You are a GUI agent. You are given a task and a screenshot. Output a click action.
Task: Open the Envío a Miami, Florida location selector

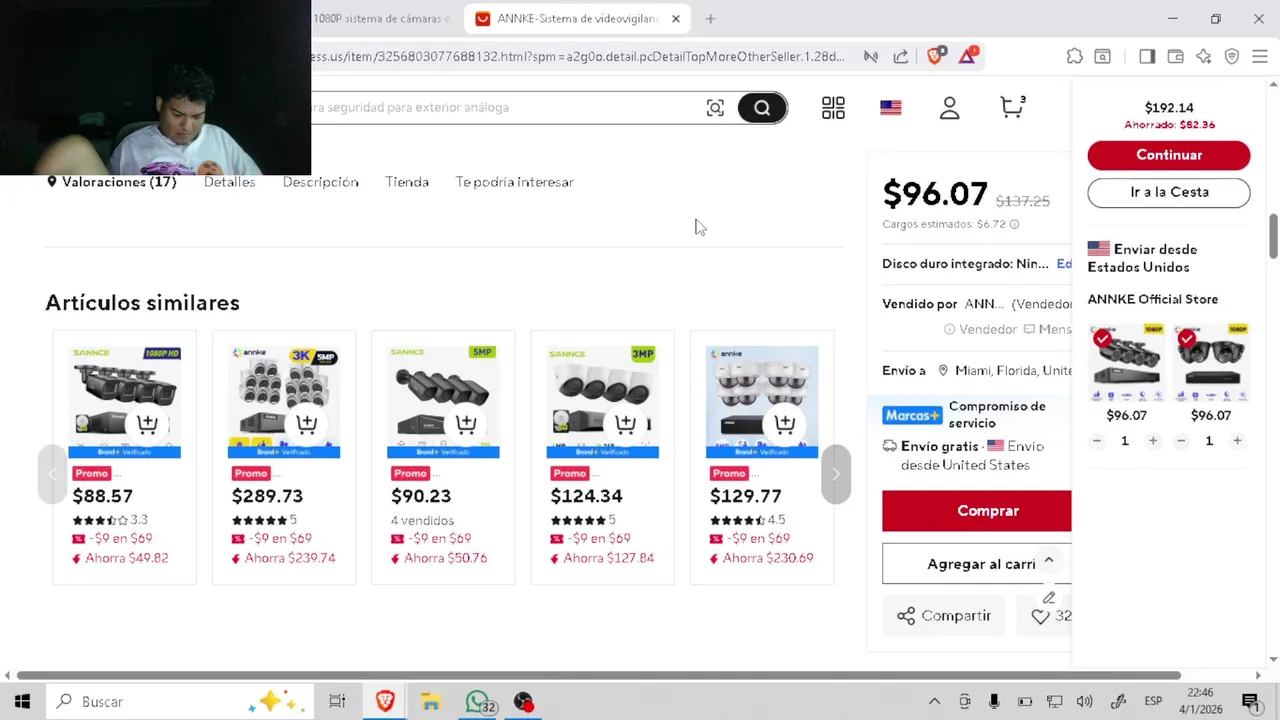[x=1005, y=371]
